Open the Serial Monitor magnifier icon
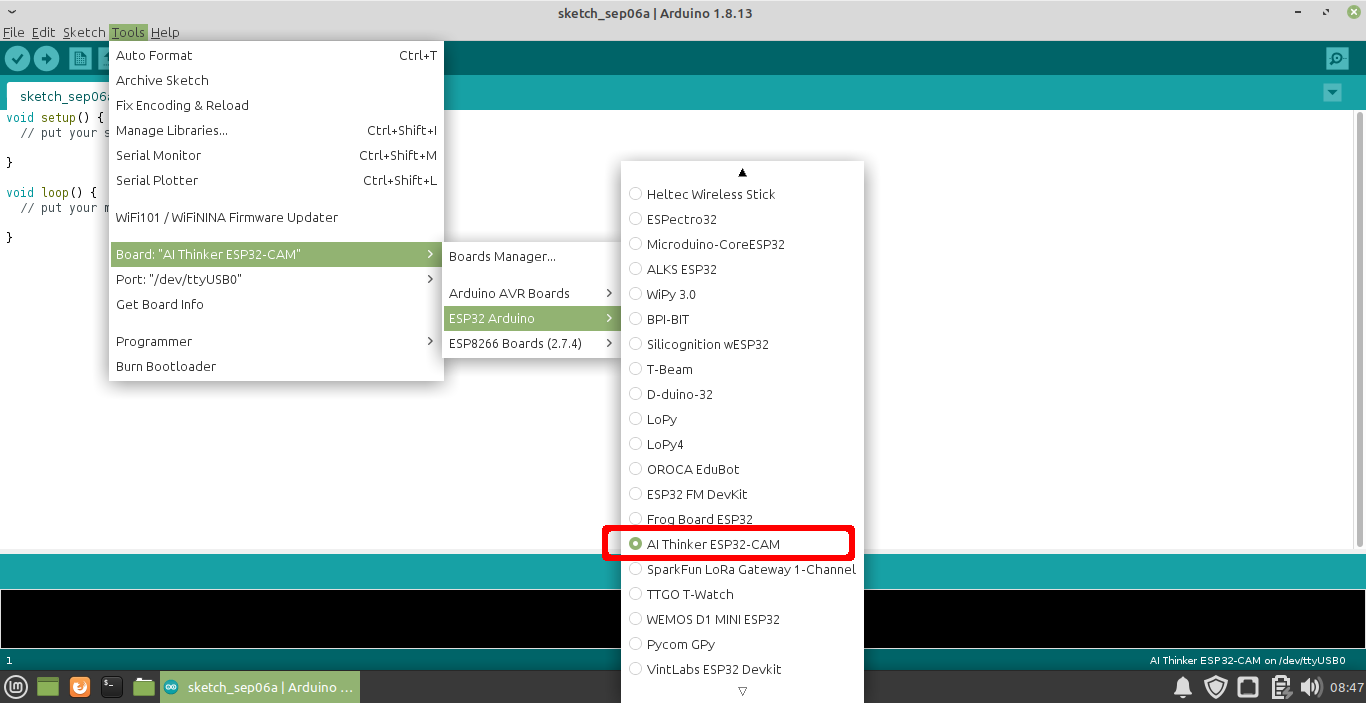1366x703 pixels. [x=1337, y=58]
